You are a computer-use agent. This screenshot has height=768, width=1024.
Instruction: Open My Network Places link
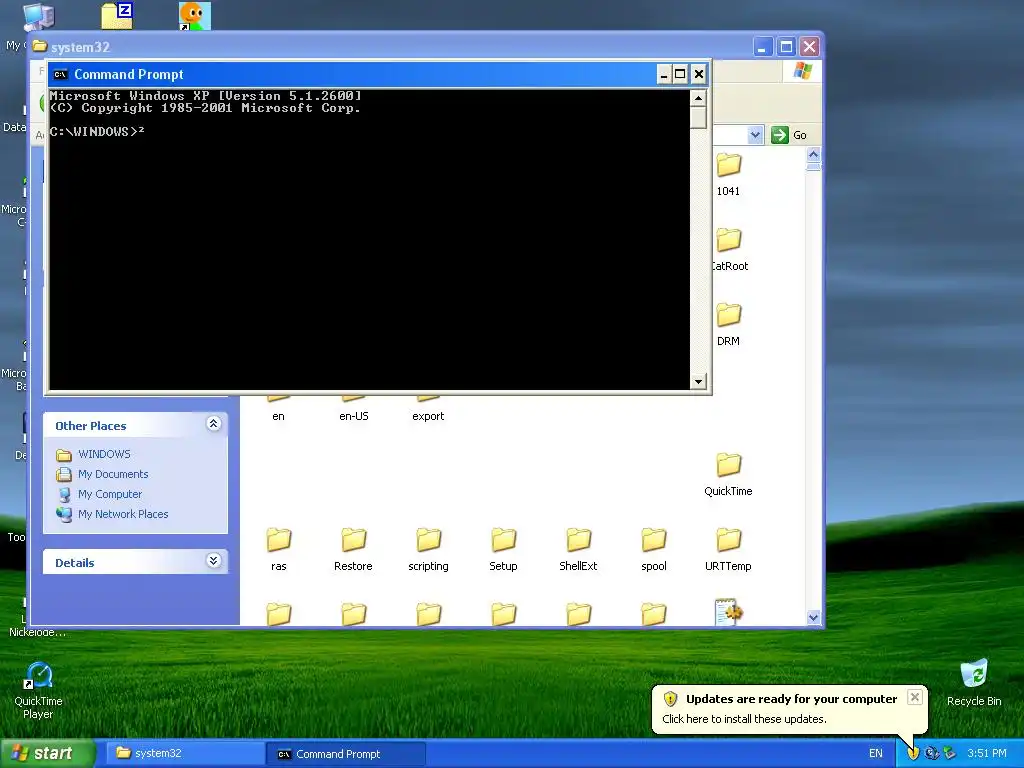[123, 514]
